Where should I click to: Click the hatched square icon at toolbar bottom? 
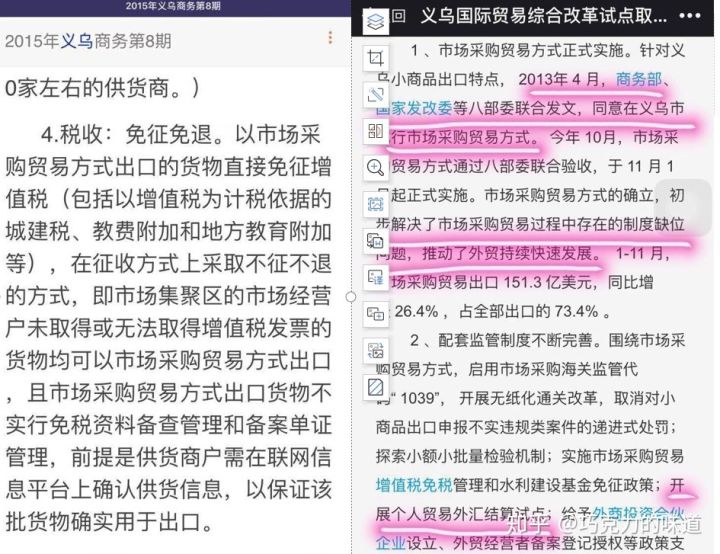[x=376, y=386]
